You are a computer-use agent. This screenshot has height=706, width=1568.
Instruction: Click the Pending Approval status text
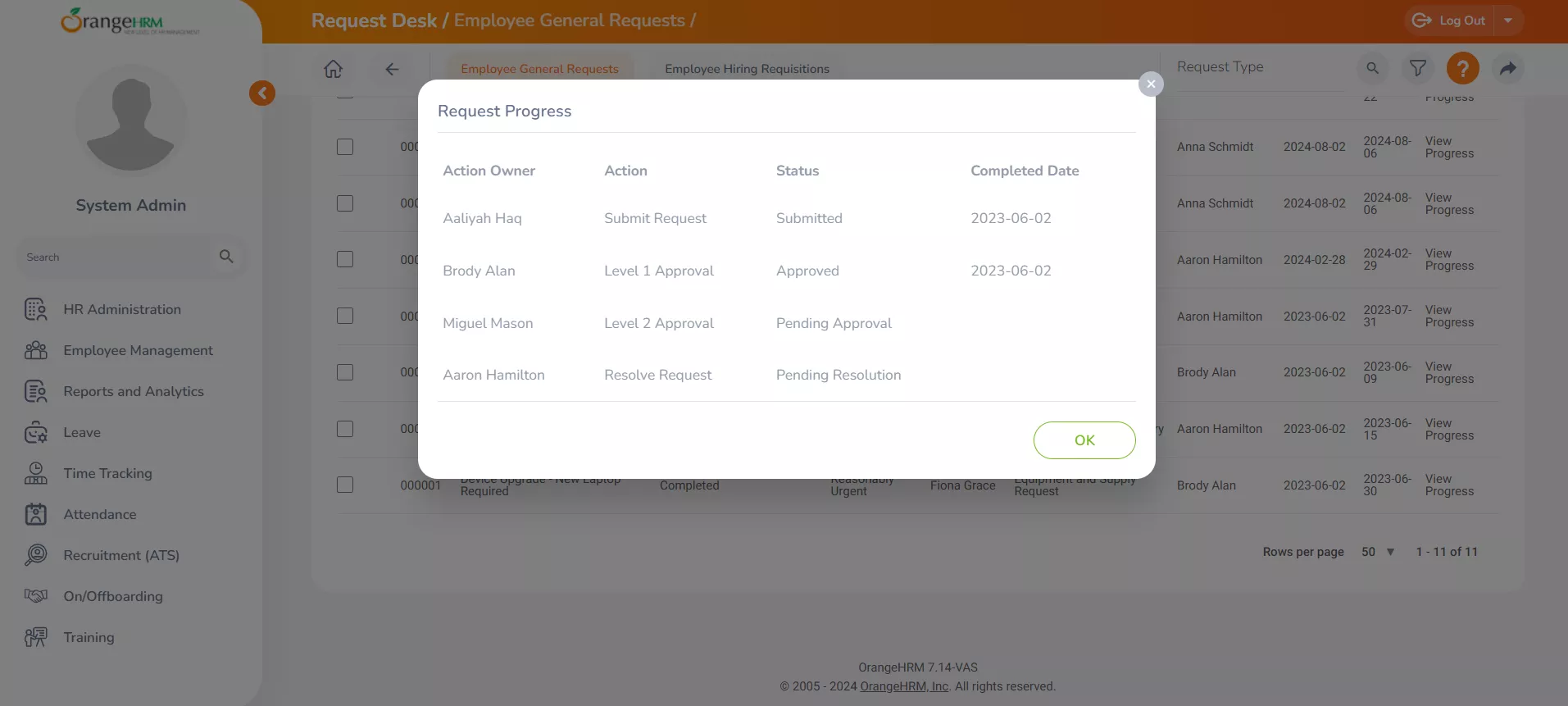pos(834,323)
